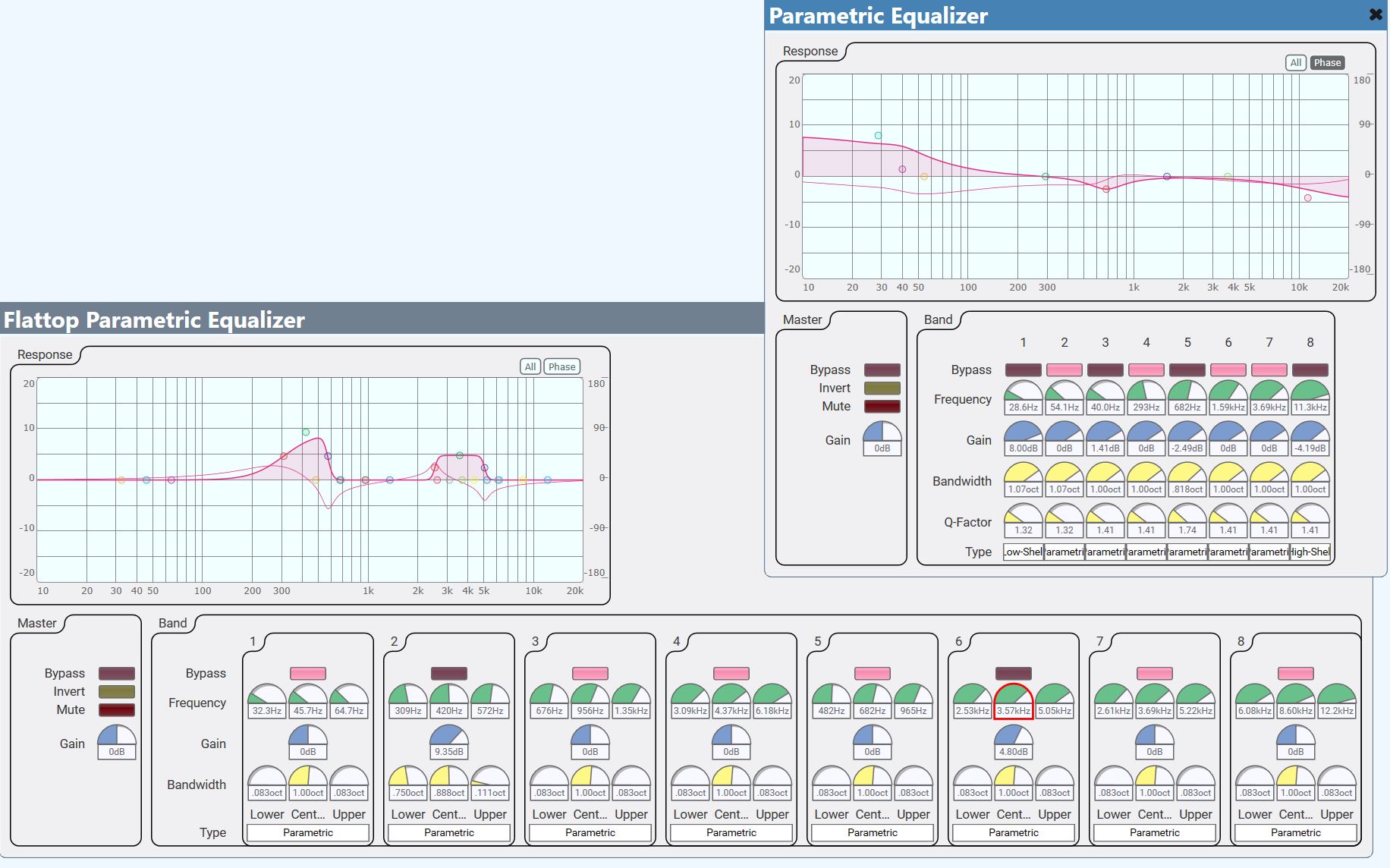Screen dimensions: 1390x868
Task: Toggle Flattop Master Bypass
Action: point(117,674)
